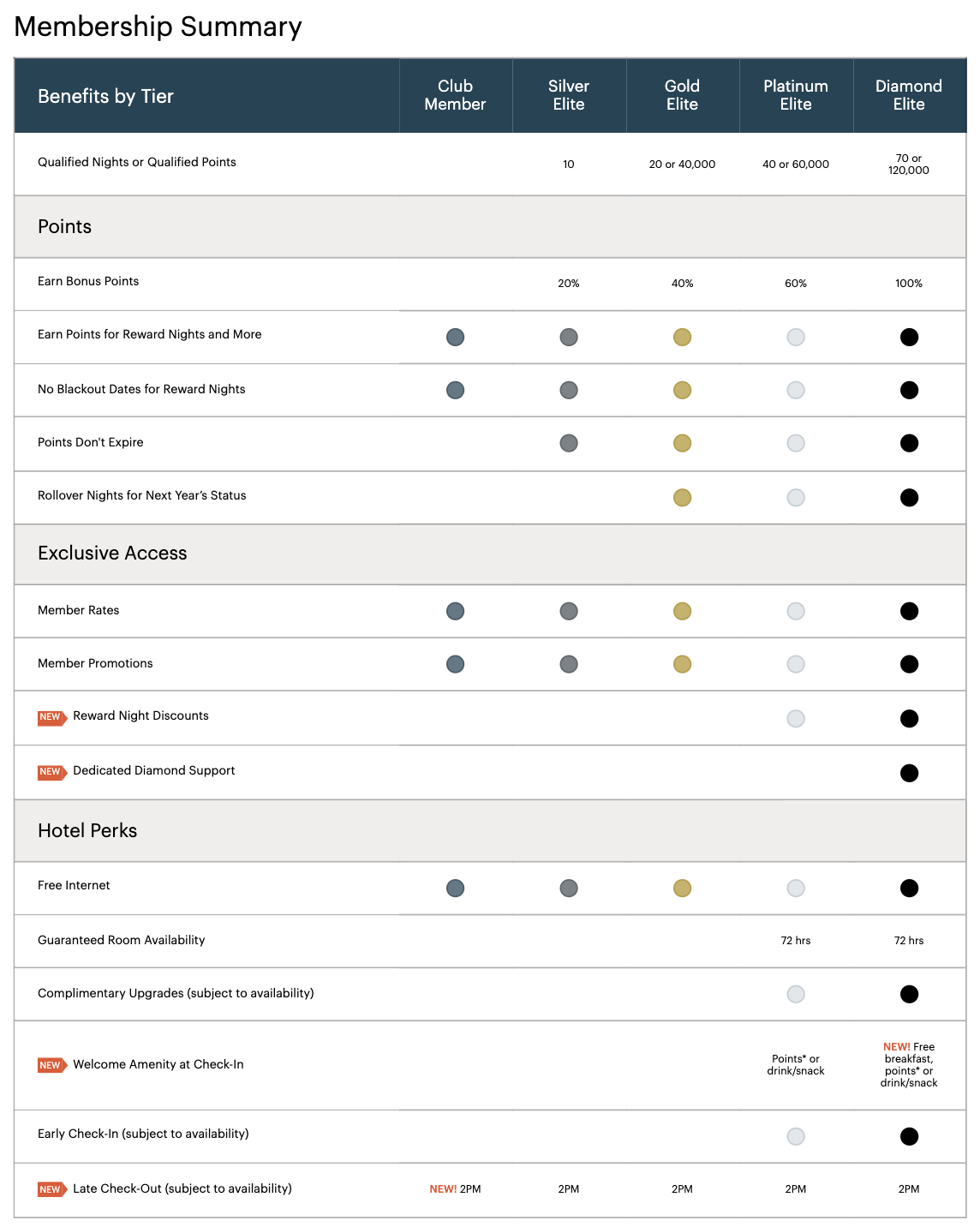Click Club Member dot for Free Internet
The height and width of the screenshot is (1227, 980).
point(455,888)
